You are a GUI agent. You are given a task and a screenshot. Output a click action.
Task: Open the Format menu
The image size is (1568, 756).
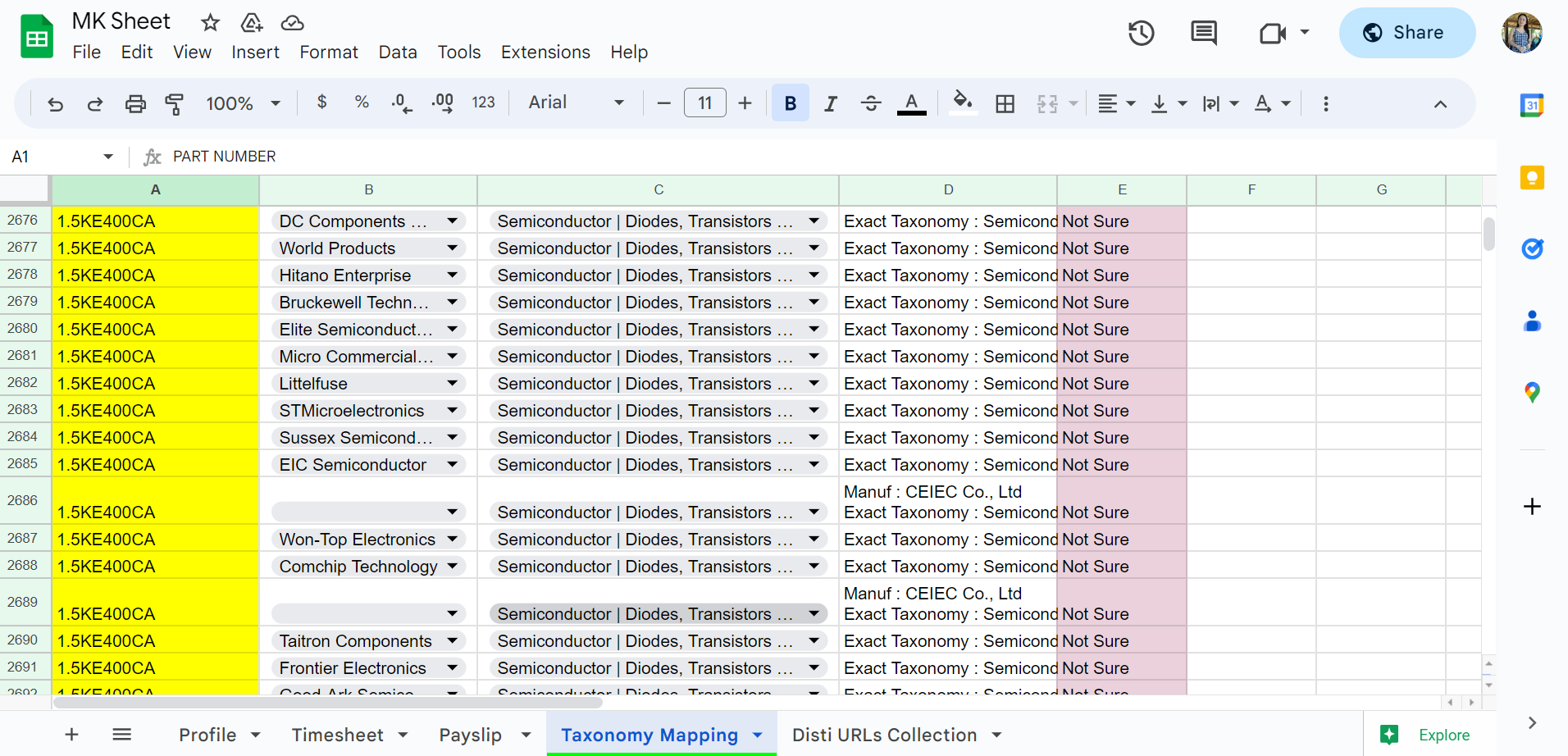click(x=329, y=52)
